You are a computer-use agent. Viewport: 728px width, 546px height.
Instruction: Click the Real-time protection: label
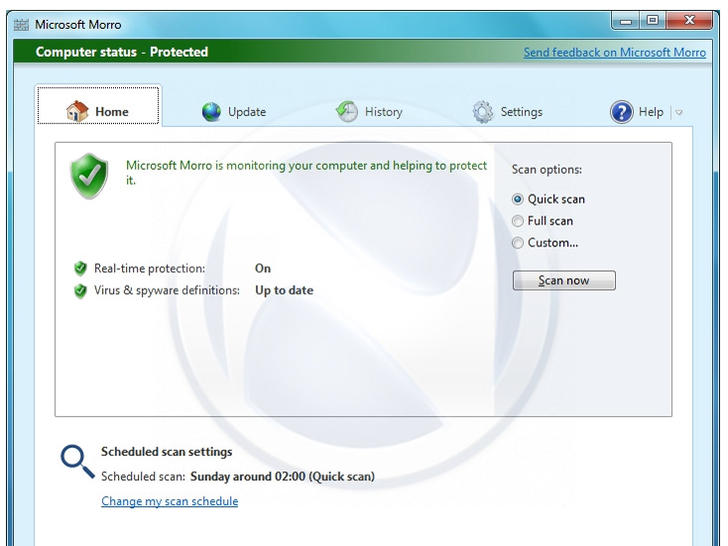click(150, 268)
